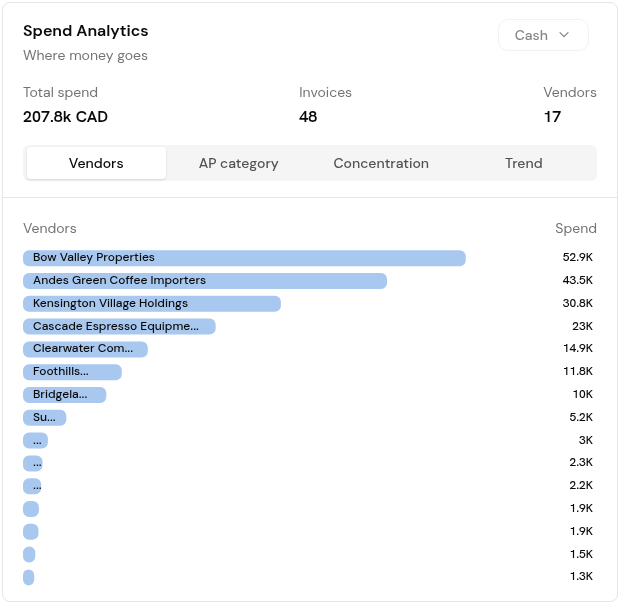Open the Cash dropdown
The height and width of the screenshot is (604, 620).
click(x=543, y=35)
